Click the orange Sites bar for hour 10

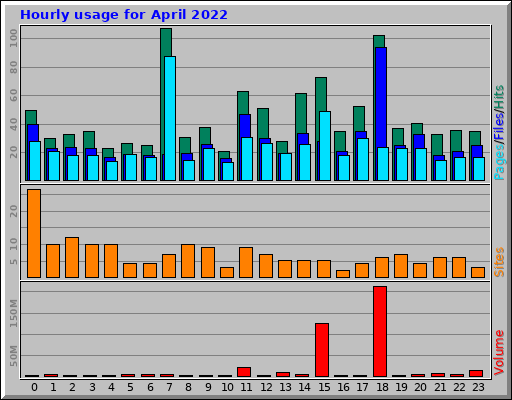227,272
